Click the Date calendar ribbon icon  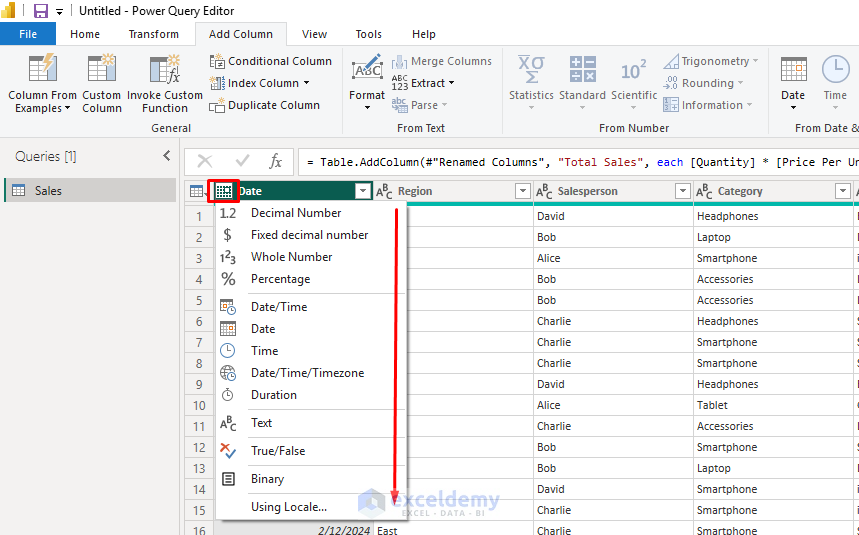793,70
